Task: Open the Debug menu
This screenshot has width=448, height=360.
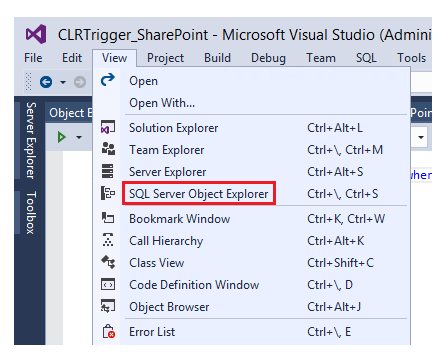Action: (268, 58)
